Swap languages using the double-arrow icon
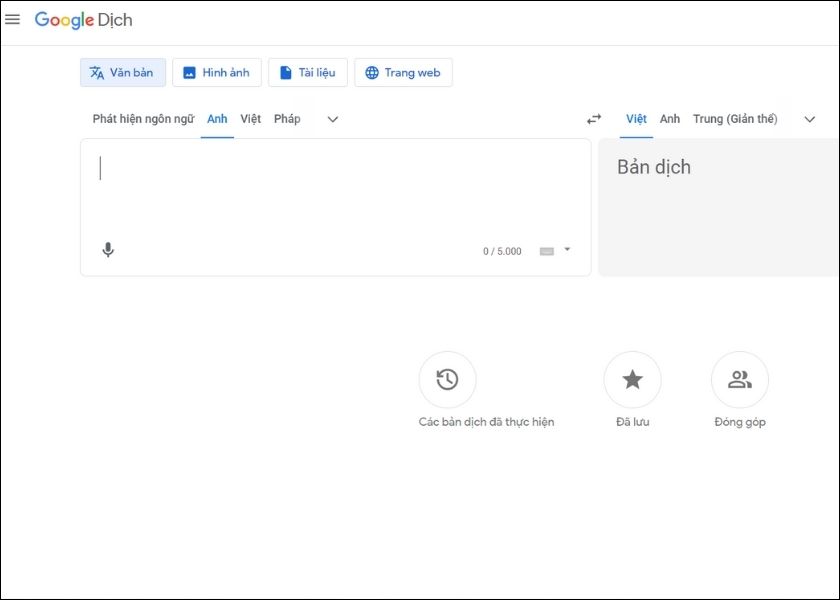840x600 pixels. (x=592, y=118)
